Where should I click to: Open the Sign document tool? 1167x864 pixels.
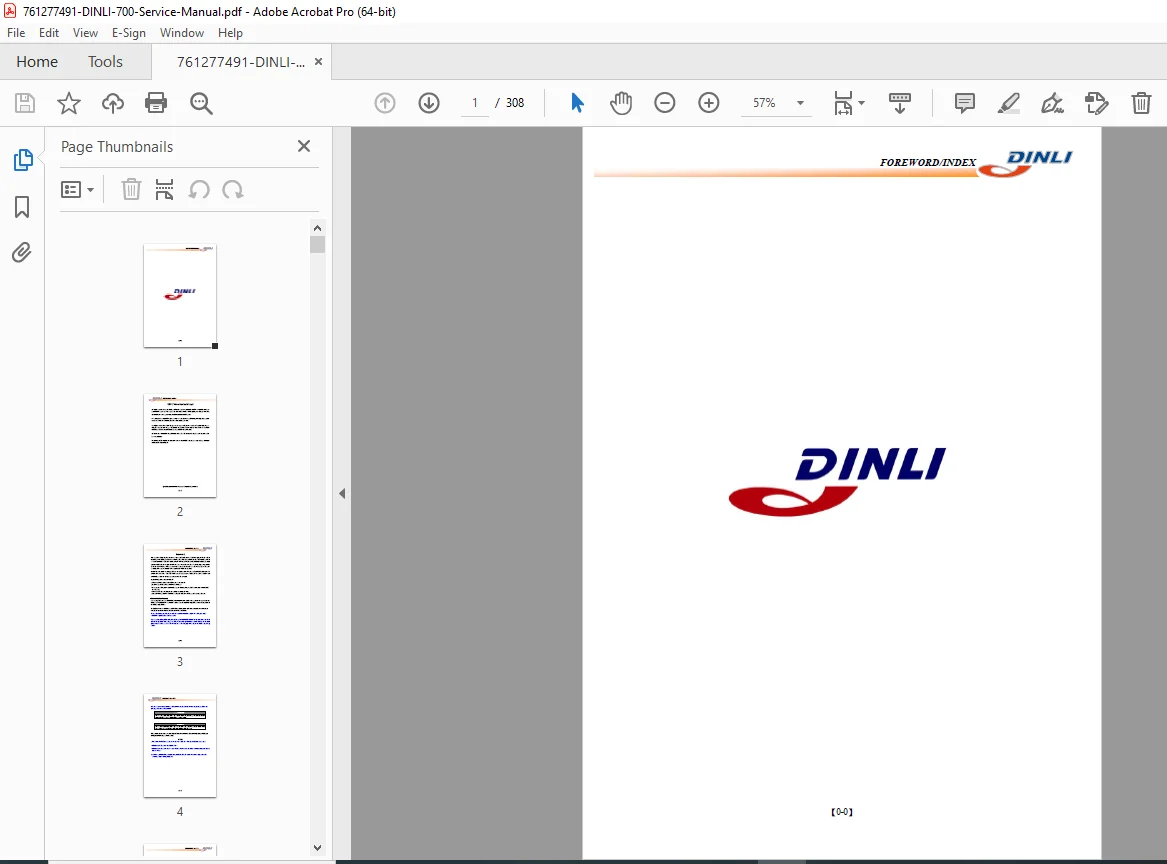[1052, 103]
